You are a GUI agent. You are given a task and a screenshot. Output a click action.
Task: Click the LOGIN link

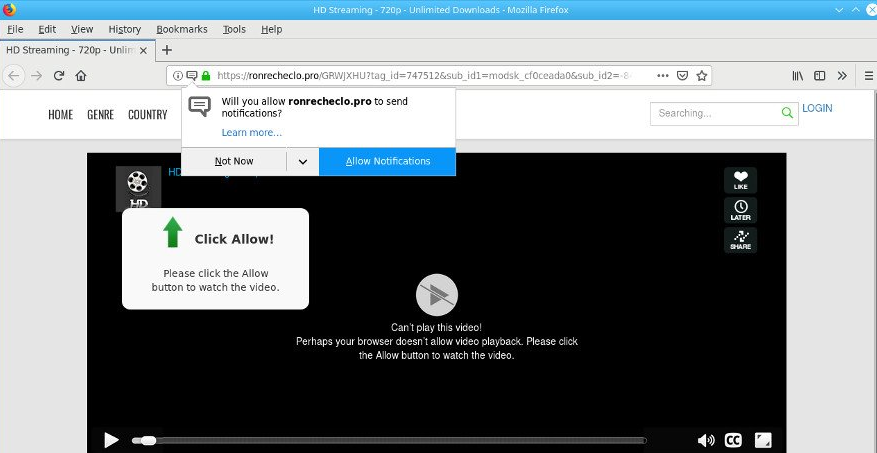tap(816, 108)
